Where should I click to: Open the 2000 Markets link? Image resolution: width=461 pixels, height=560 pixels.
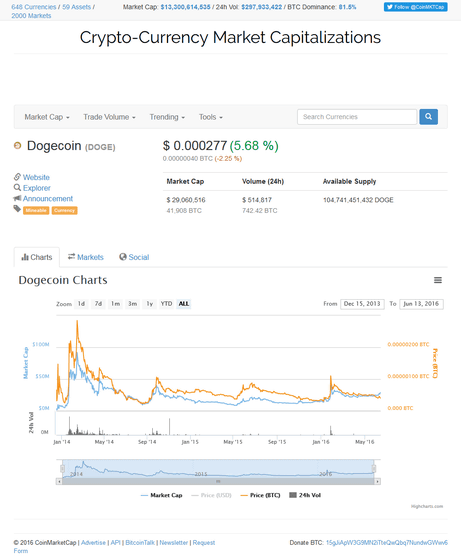[31, 16]
